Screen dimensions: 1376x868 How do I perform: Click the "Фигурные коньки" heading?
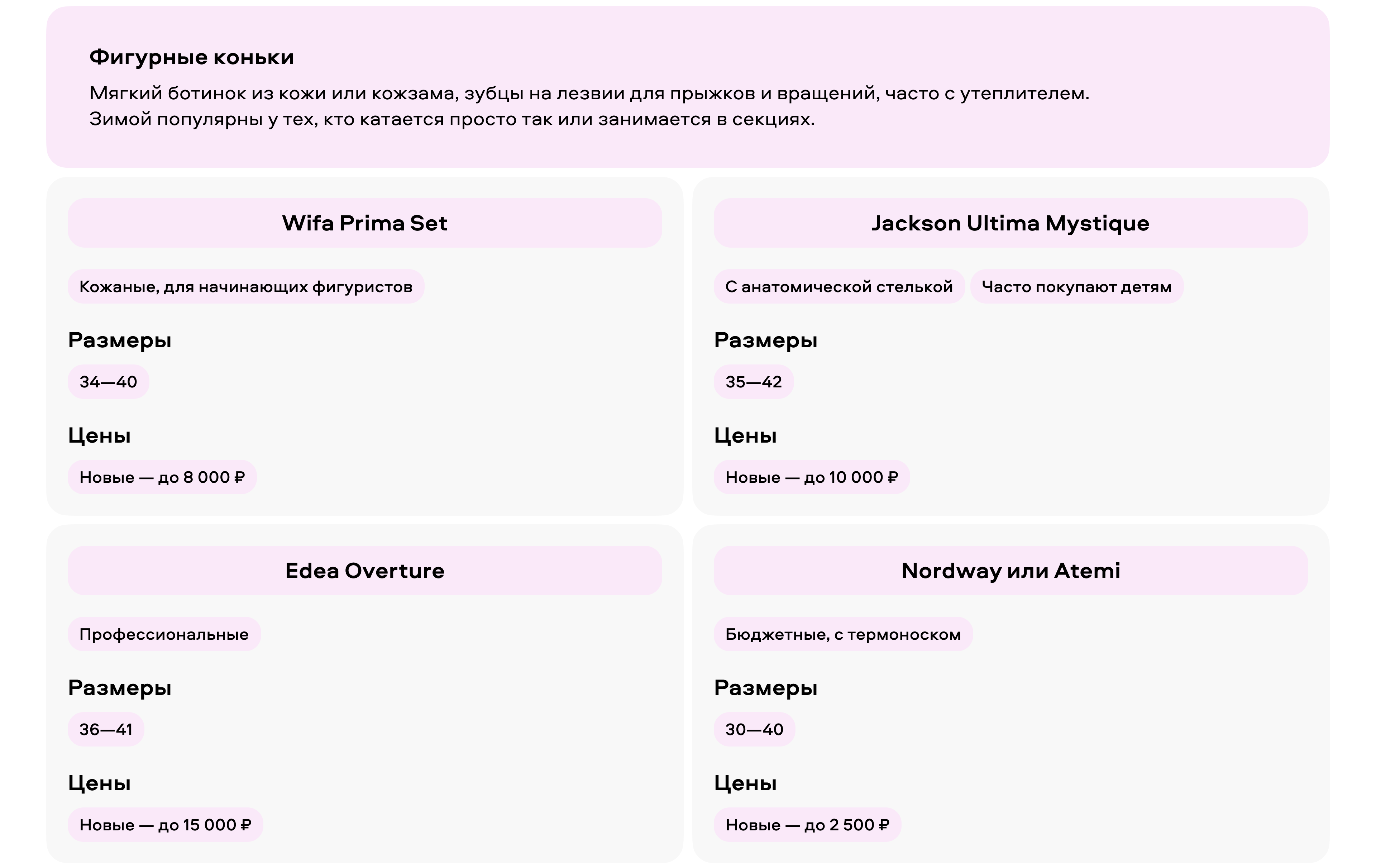pos(191,57)
